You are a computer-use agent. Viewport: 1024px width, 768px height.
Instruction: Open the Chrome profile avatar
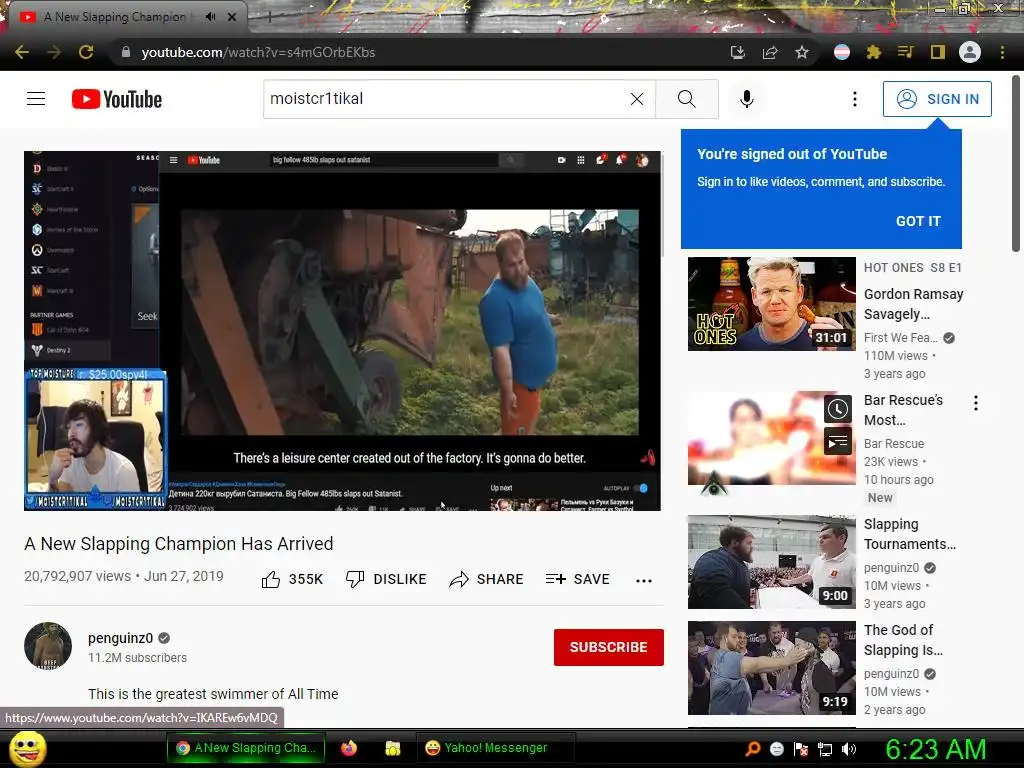click(x=970, y=52)
